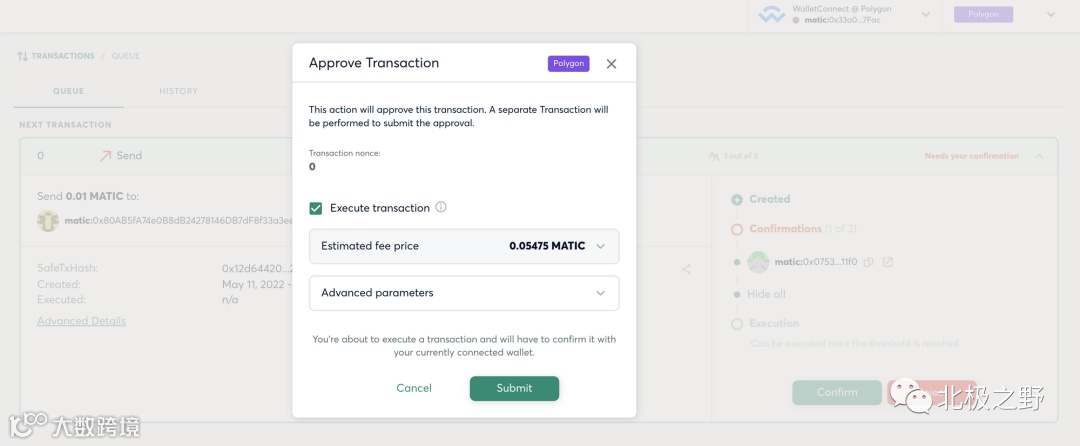Click the info icon beside Execute transaction
This screenshot has height=446, width=1080.
coord(441,208)
